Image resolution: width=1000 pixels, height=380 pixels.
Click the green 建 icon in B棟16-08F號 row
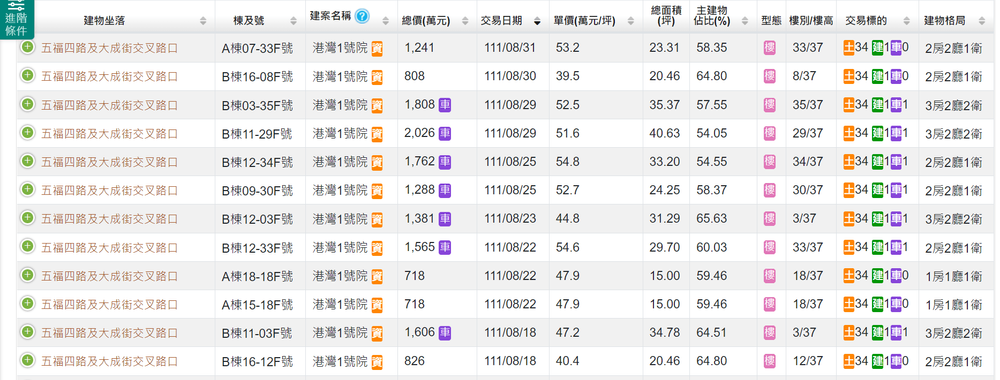pyautogui.click(x=878, y=77)
